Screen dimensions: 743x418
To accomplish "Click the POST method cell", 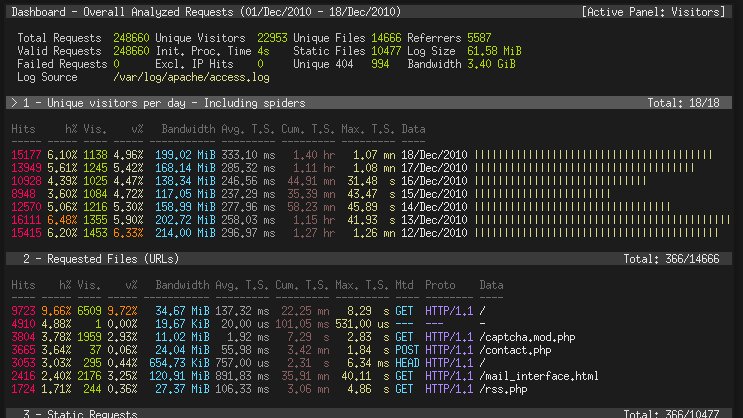I will click(x=407, y=350).
